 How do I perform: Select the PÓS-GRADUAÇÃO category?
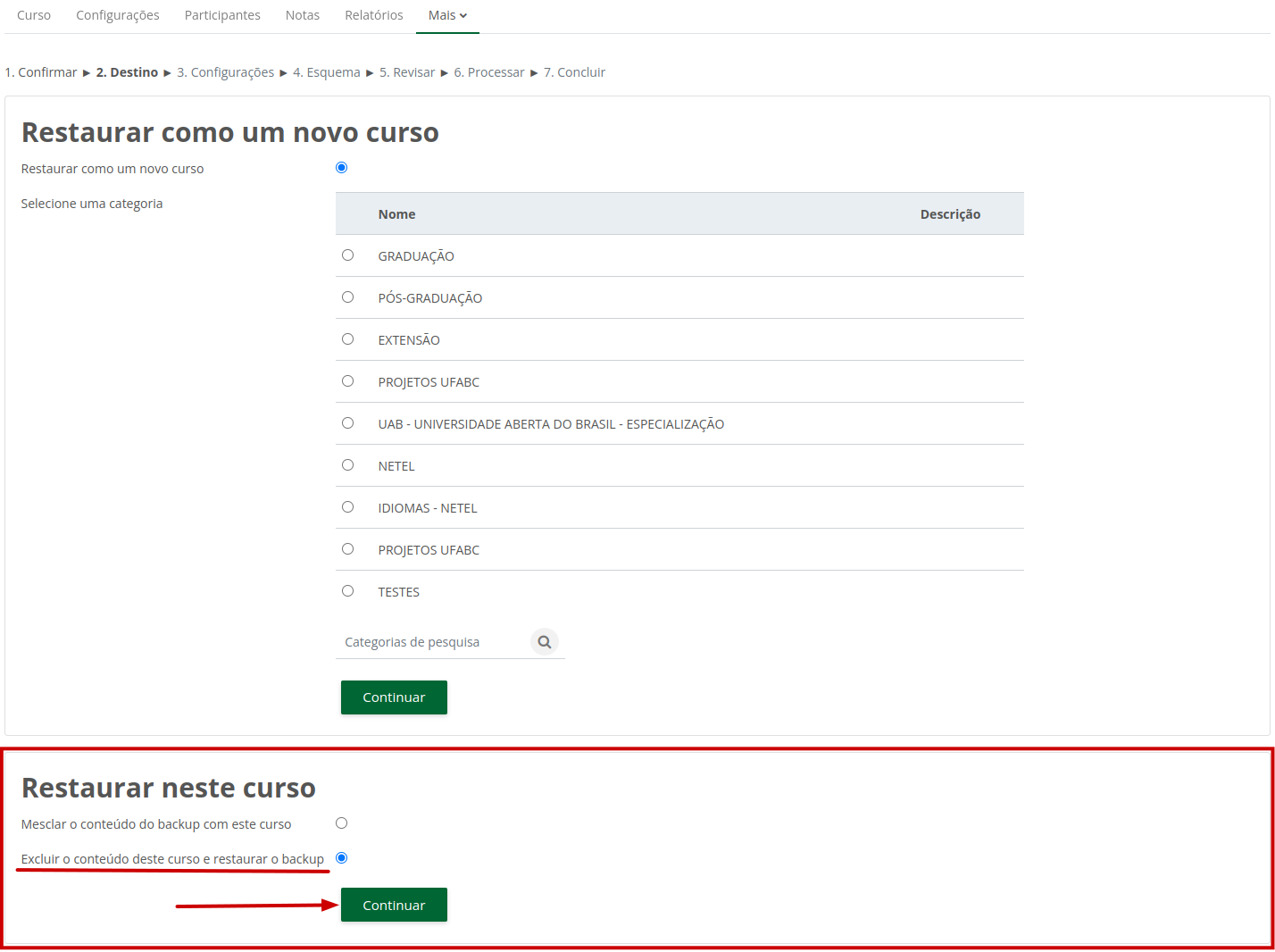point(348,296)
